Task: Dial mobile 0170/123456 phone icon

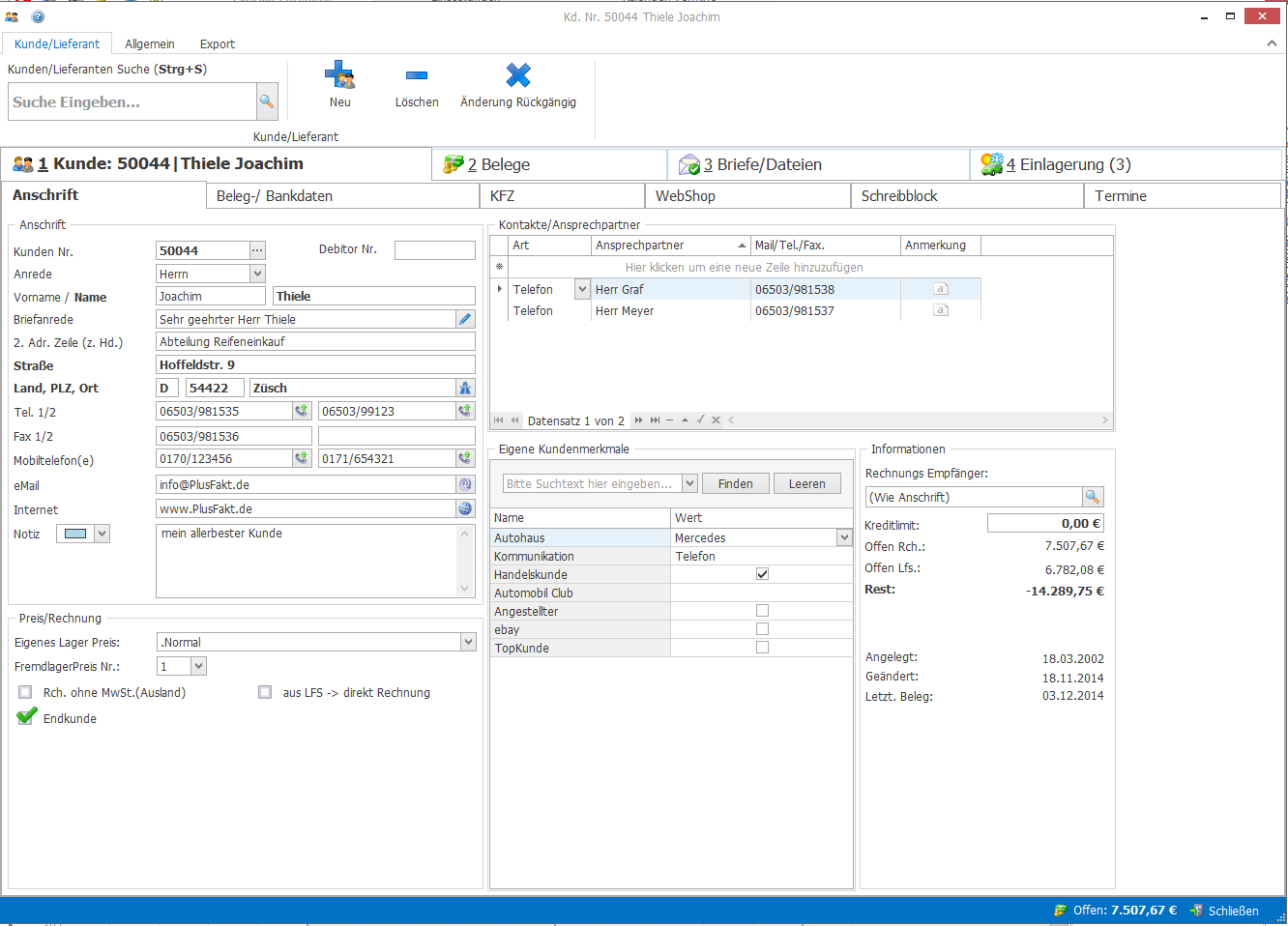Action: pyautogui.click(x=302, y=458)
